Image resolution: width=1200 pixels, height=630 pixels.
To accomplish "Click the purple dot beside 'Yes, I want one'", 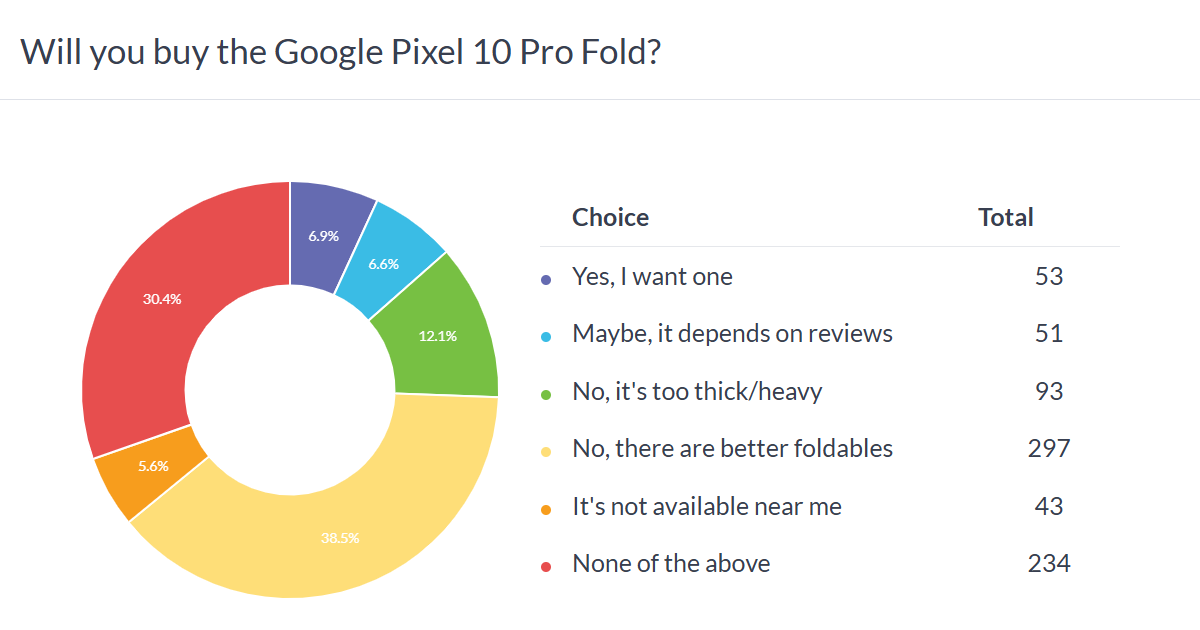I will click(546, 280).
